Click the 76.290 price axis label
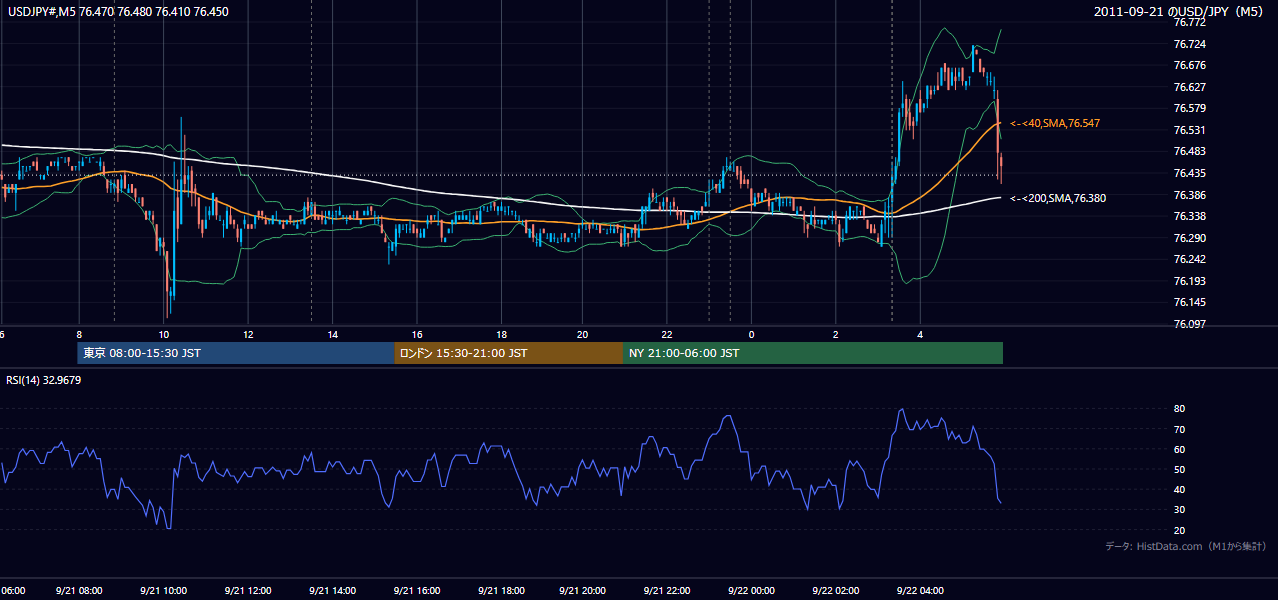This screenshot has height=600, width=1278. coord(1189,238)
